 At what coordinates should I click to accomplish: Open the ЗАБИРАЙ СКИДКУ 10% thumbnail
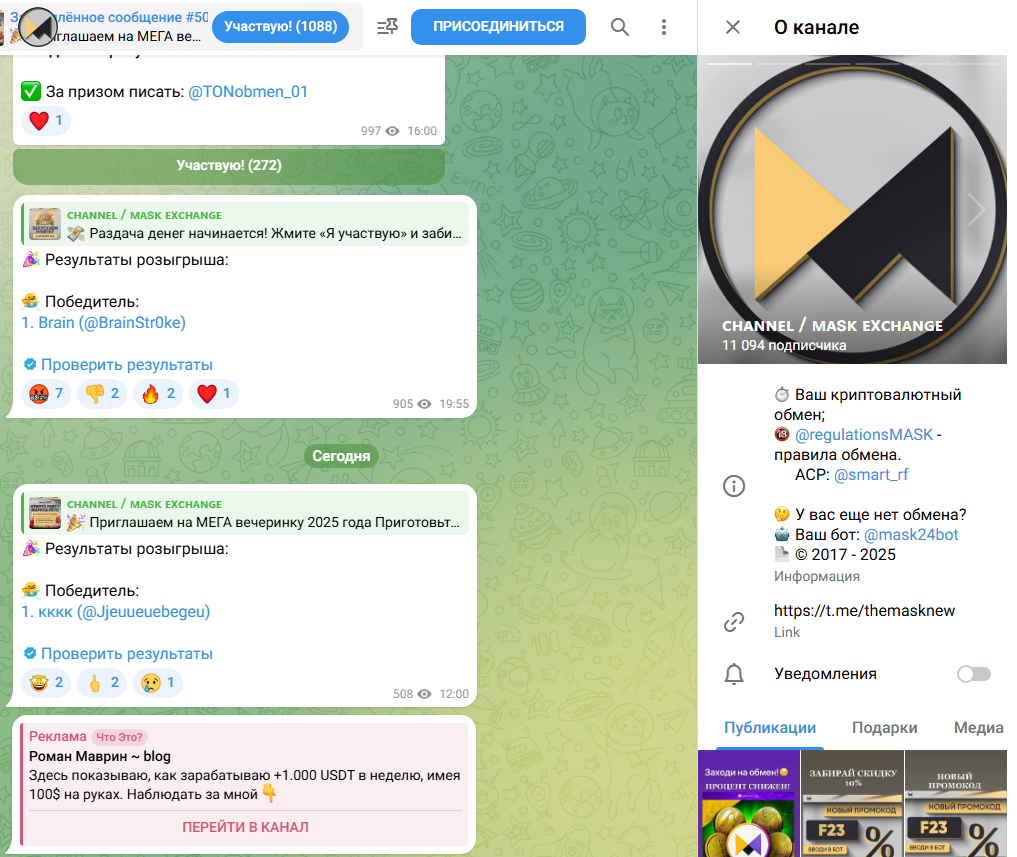(852, 804)
